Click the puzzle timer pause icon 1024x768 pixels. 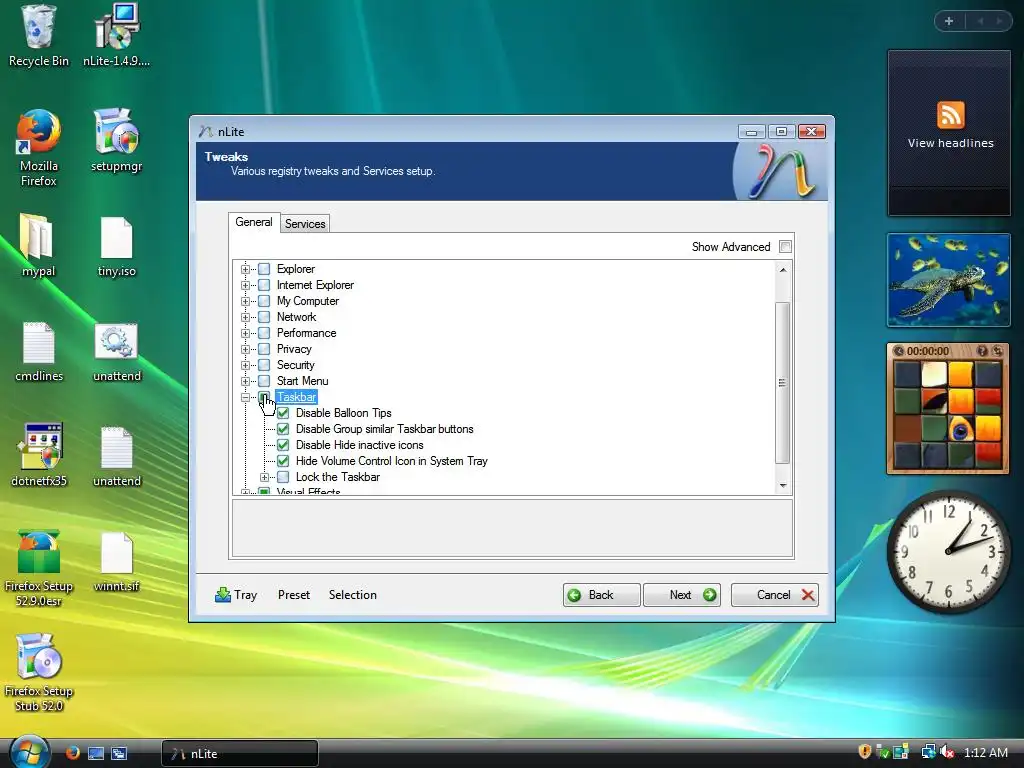click(x=899, y=351)
